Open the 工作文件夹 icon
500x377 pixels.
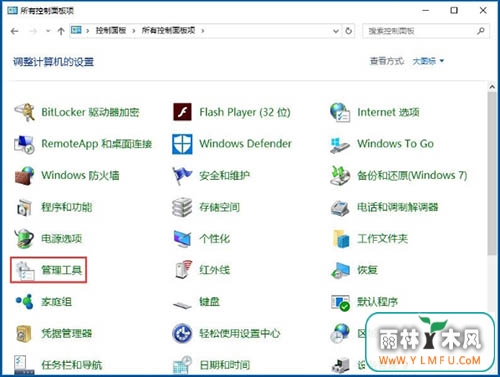pyautogui.click(x=341, y=239)
